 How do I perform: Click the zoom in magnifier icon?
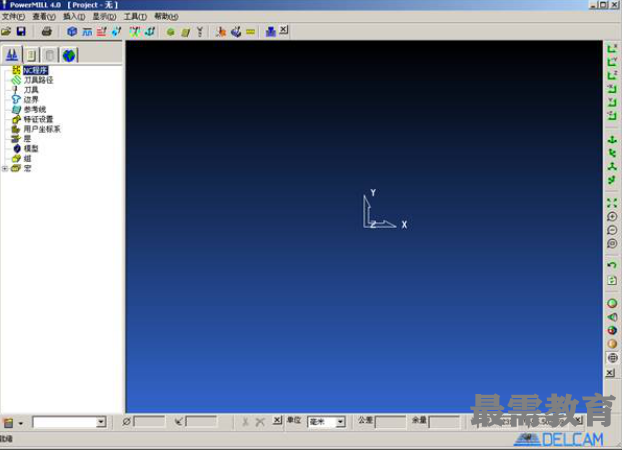612,217
